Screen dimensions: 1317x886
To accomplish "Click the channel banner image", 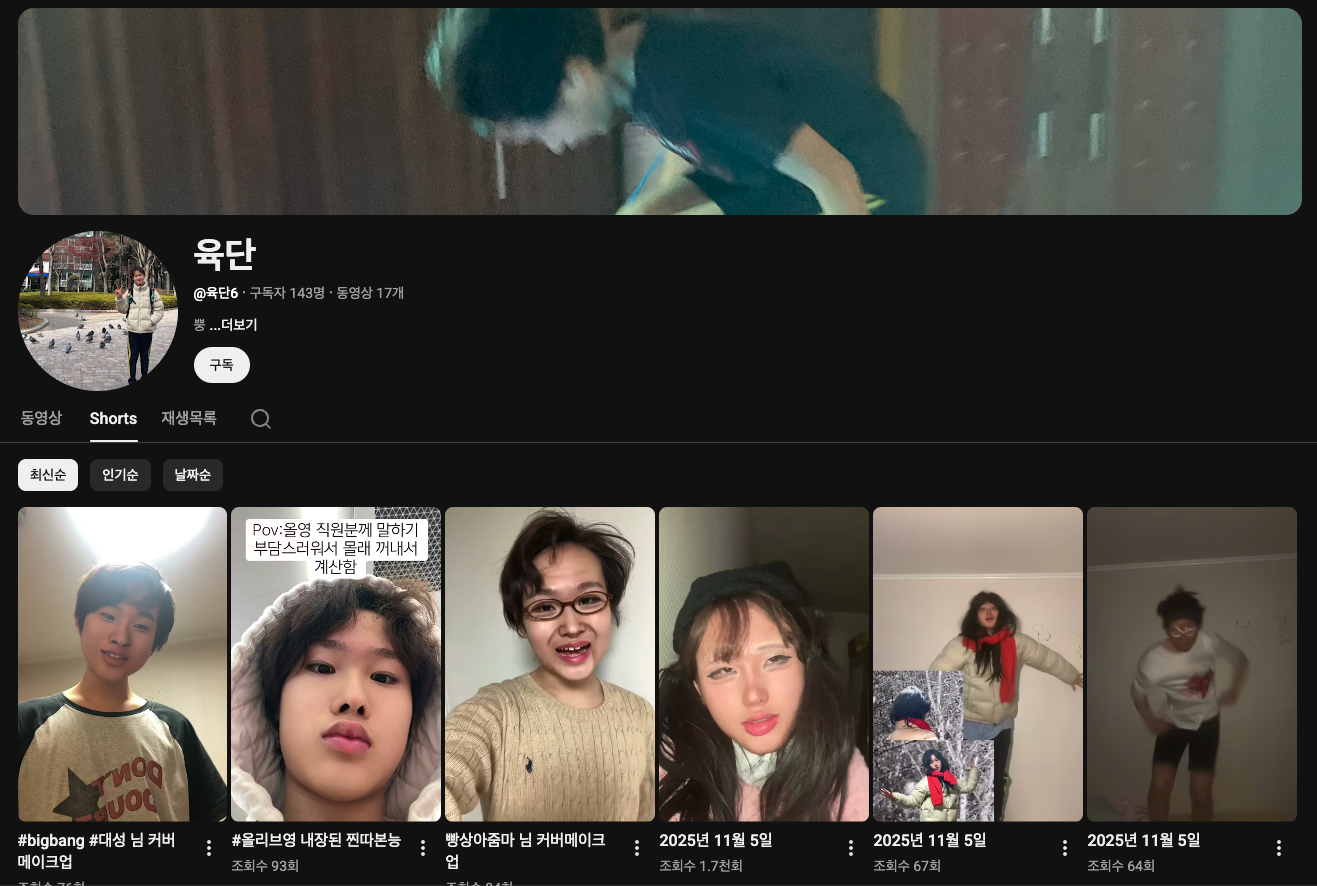I will pos(660,111).
